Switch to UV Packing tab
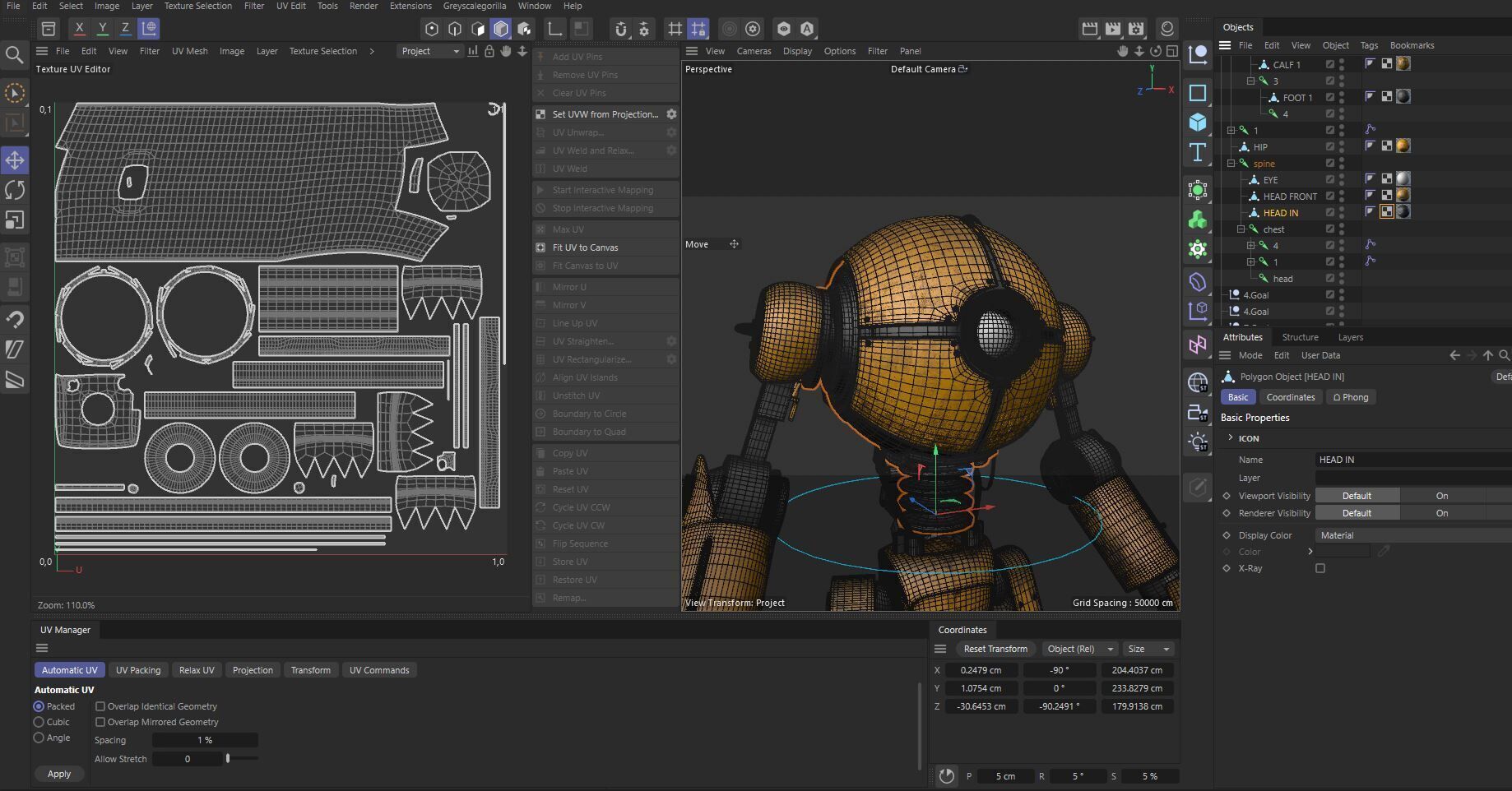Image resolution: width=1512 pixels, height=791 pixels. [x=138, y=670]
